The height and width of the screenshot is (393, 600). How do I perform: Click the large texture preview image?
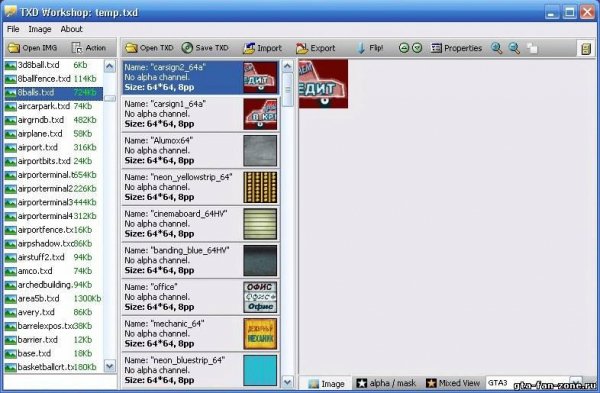pyautogui.click(x=323, y=84)
